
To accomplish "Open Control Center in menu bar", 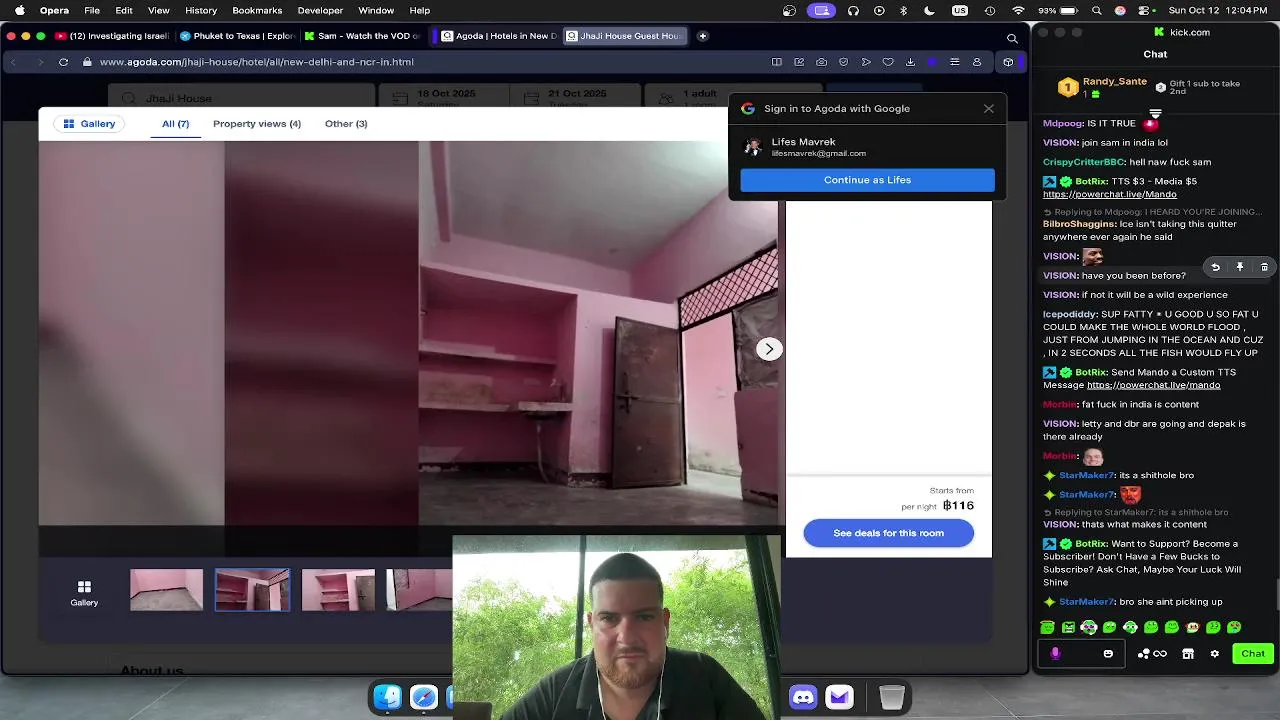I will click(x=1142, y=10).
